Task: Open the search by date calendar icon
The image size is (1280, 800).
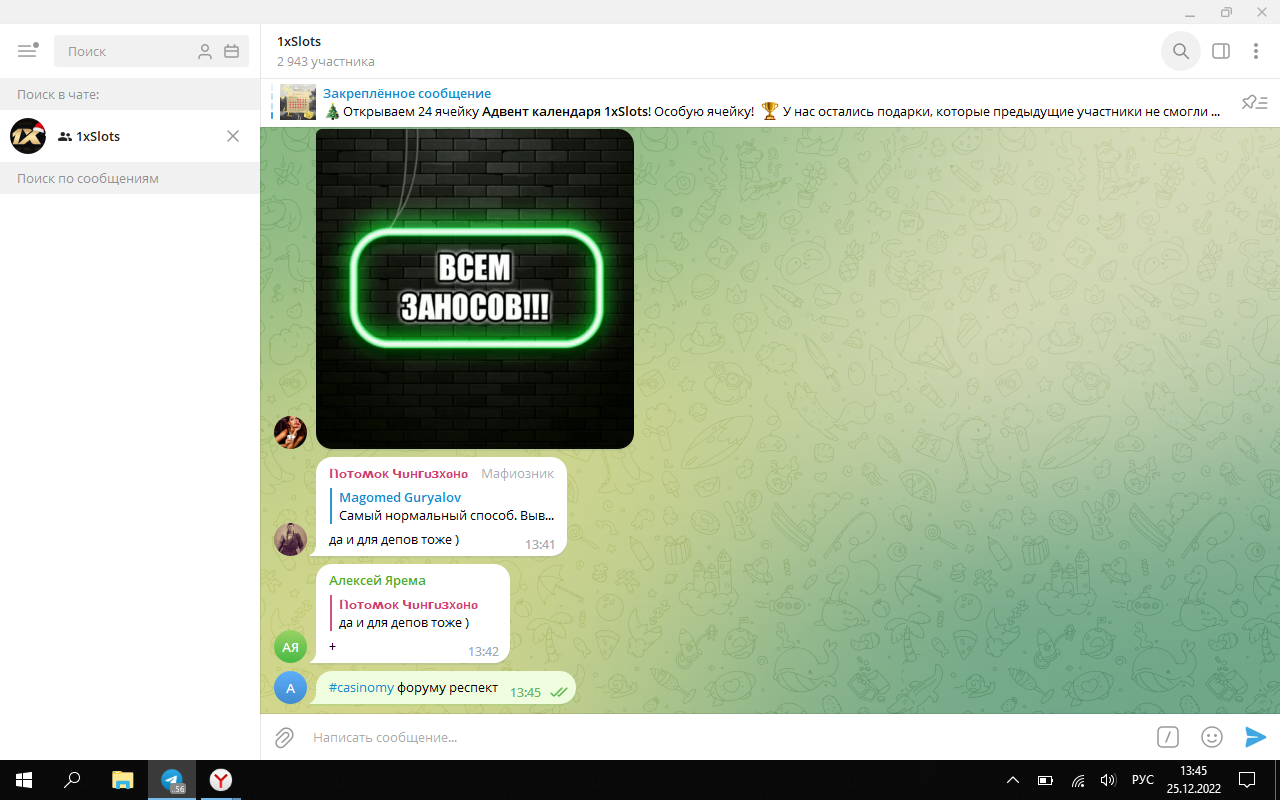Action: [x=232, y=51]
